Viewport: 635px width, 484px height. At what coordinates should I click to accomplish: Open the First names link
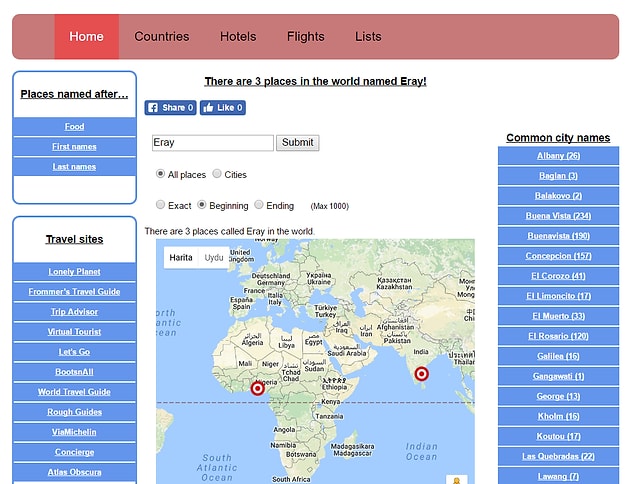tap(75, 147)
